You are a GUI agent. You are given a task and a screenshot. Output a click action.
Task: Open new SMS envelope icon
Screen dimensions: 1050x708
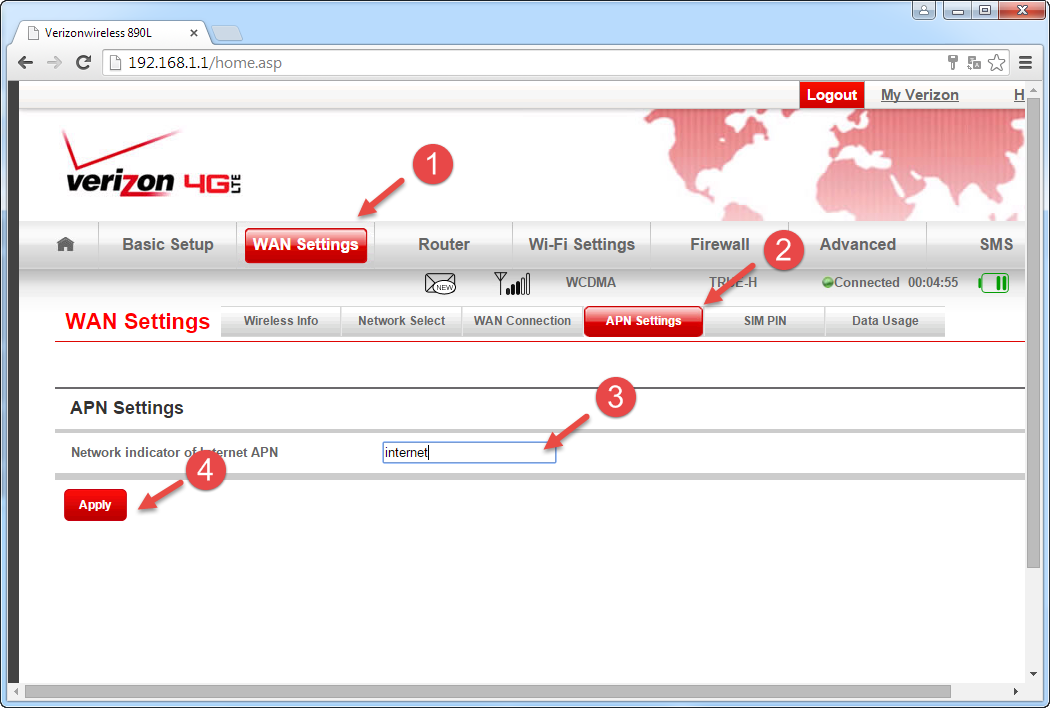tap(440, 283)
